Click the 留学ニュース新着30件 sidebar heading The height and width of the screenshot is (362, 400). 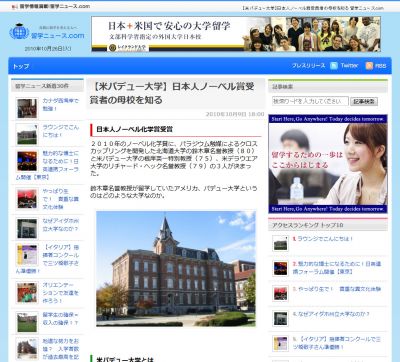point(42,86)
